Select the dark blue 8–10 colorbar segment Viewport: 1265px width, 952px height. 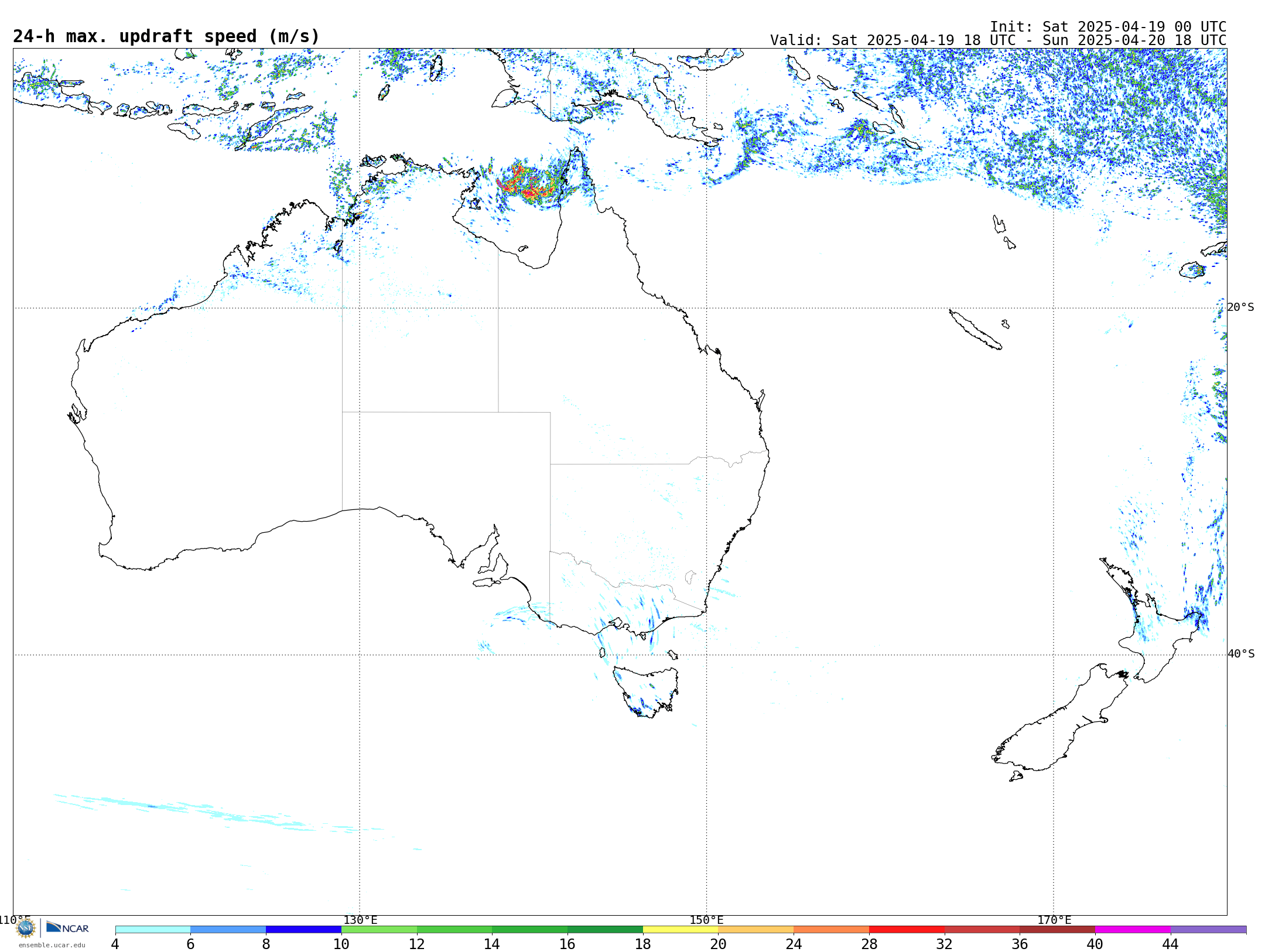pos(303,929)
